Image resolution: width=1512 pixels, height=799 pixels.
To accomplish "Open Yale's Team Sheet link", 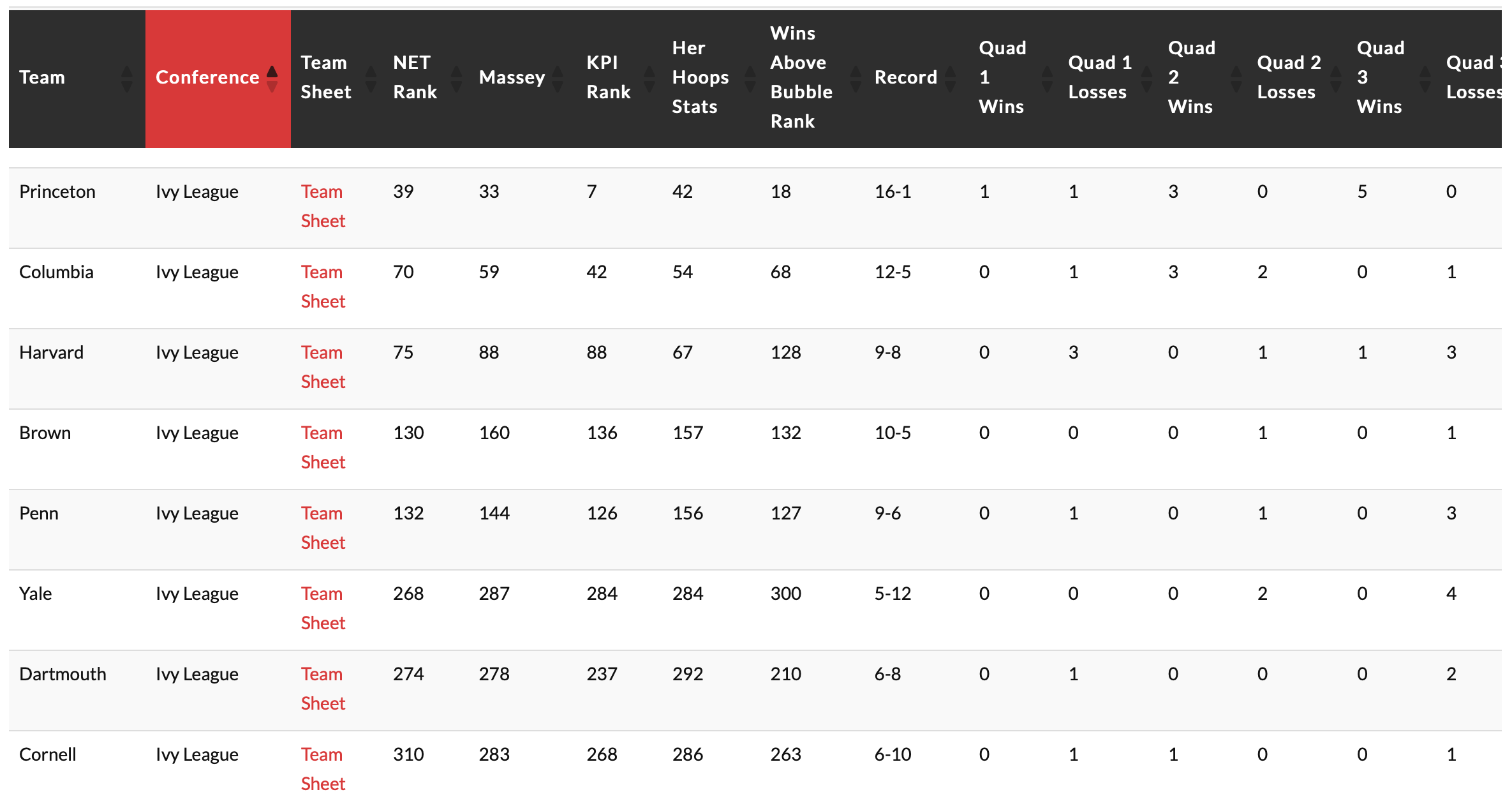I will pyautogui.click(x=323, y=608).
